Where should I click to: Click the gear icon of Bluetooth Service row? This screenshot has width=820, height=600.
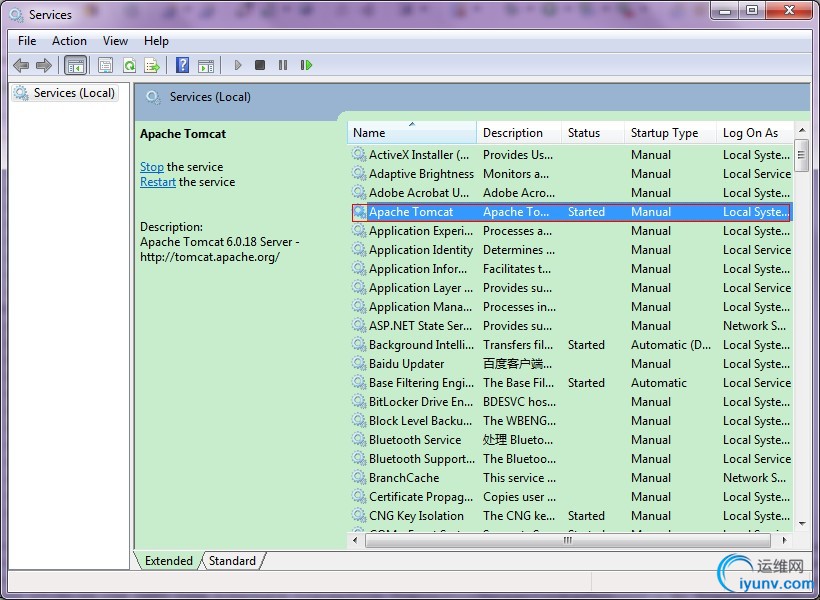point(359,439)
